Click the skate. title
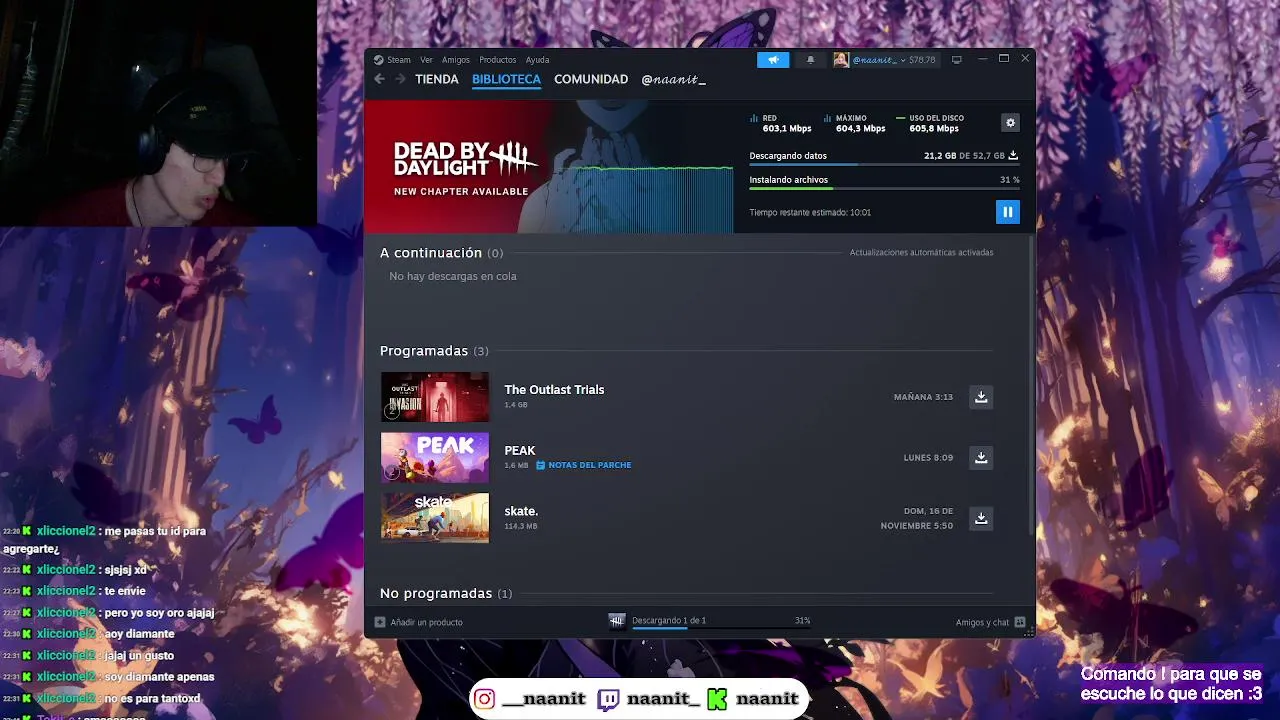This screenshot has width=1280, height=720. 521,511
